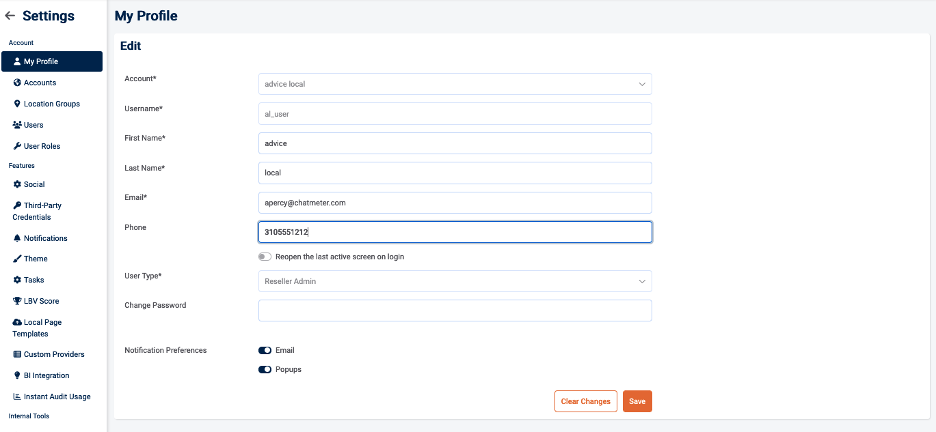Click the back arrow beside Settings
Image resolution: width=936 pixels, height=432 pixels.
pos(10,16)
